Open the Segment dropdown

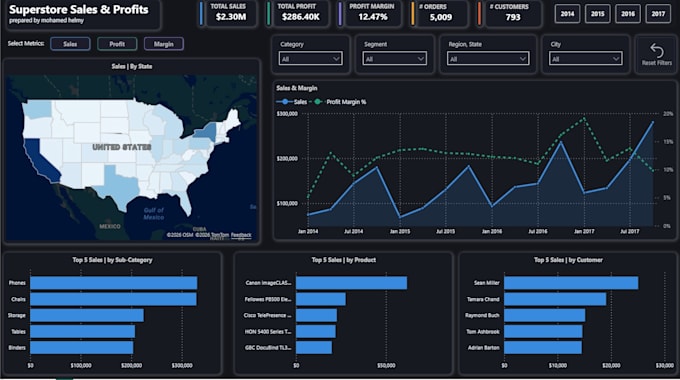pos(395,59)
